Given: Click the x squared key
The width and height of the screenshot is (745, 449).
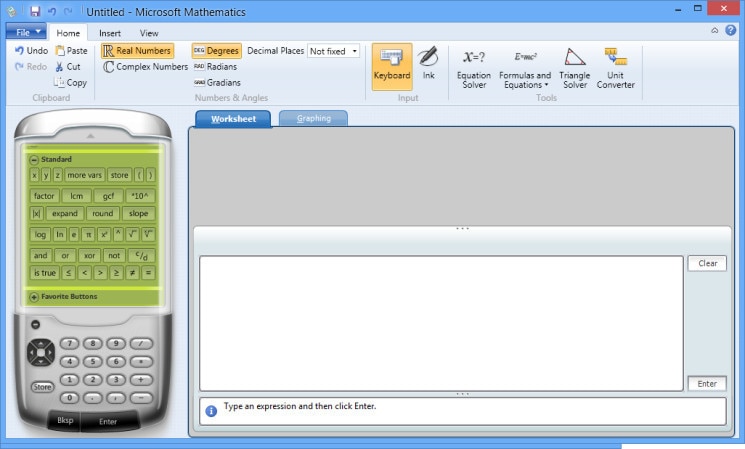Looking at the screenshot, I should coord(103,234).
